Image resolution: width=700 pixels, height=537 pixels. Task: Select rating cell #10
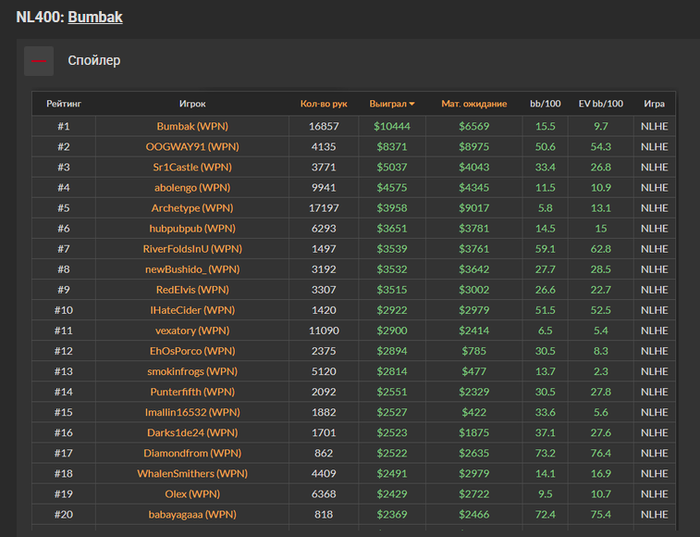click(64, 310)
